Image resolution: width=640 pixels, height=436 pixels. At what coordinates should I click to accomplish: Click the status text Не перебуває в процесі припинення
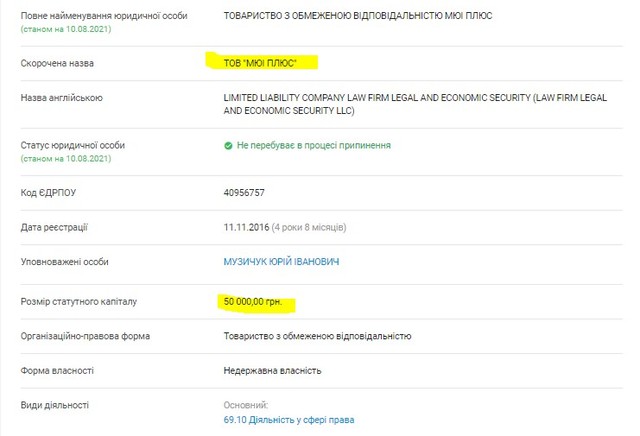coord(314,145)
